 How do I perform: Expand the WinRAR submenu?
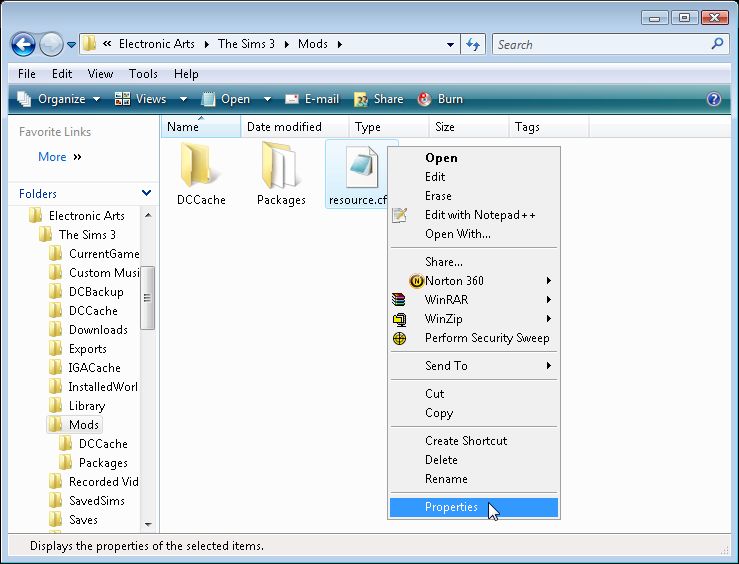[474, 300]
